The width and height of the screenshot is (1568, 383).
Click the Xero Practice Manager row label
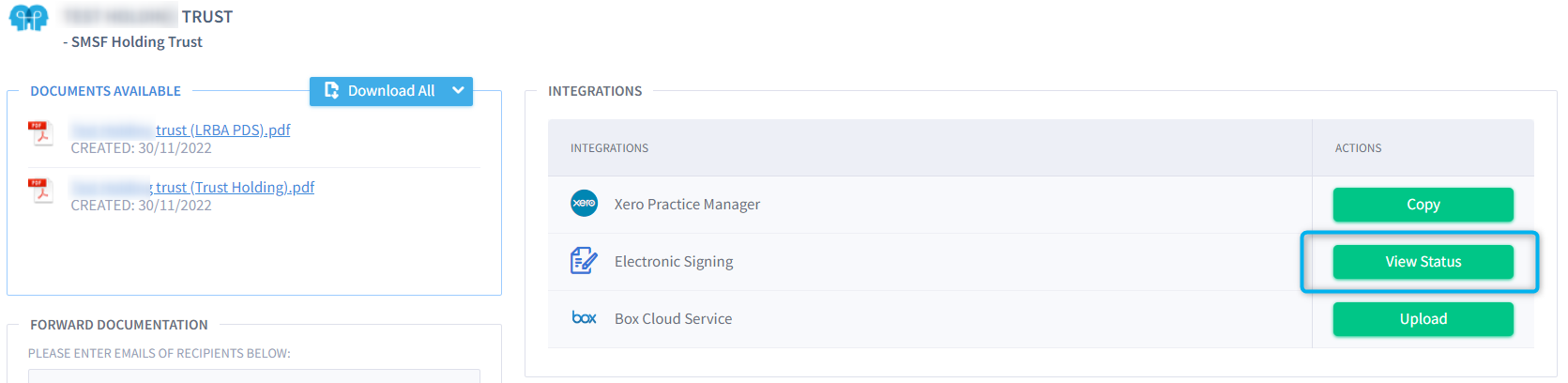pyautogui.click(x=687, y=205)
